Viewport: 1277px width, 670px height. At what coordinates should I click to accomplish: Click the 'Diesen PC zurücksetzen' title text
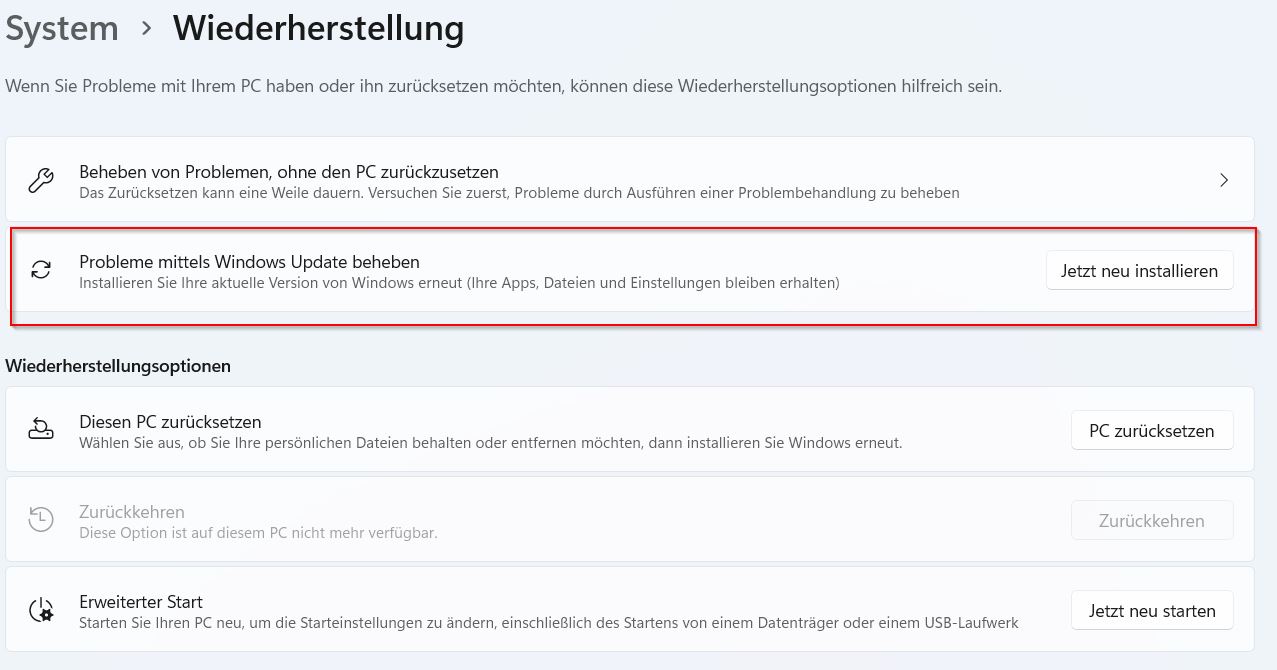(170, 422)
